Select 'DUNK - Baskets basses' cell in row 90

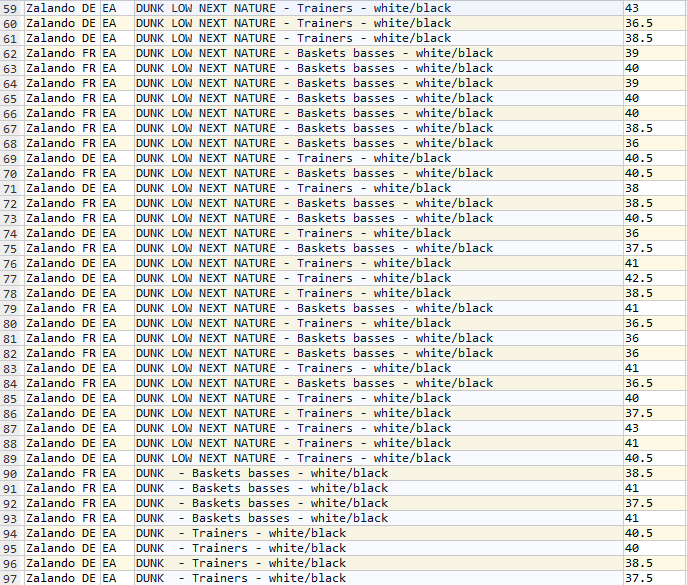[379, 473]
